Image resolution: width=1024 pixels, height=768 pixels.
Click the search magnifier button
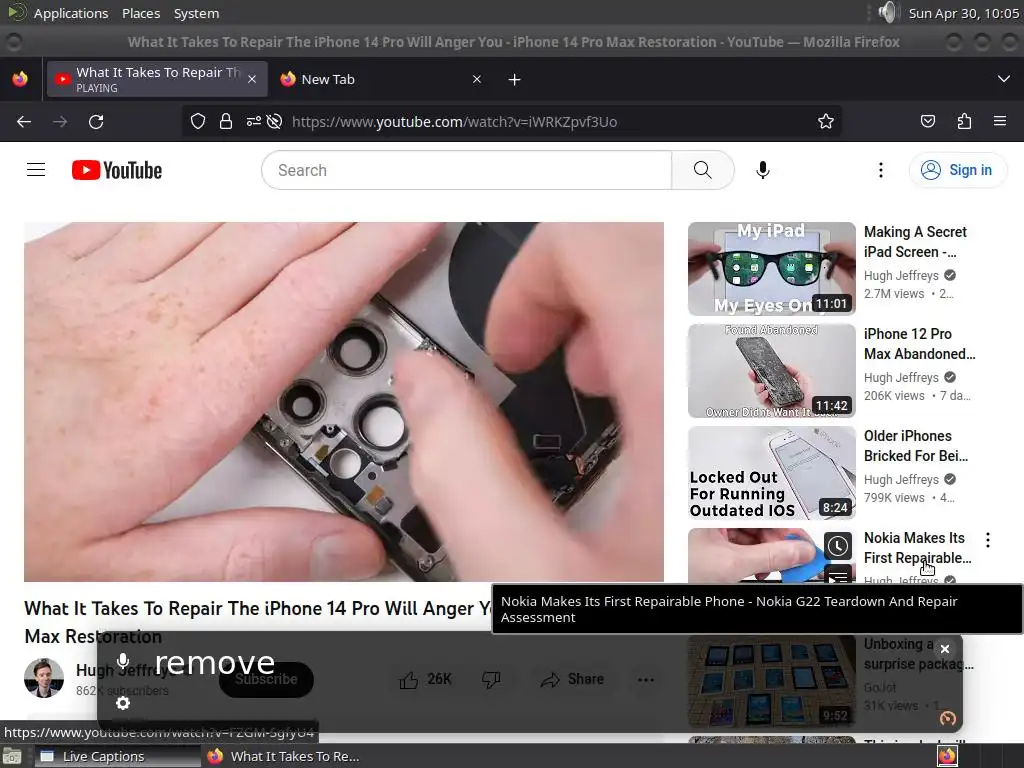(x=703, y=170)
